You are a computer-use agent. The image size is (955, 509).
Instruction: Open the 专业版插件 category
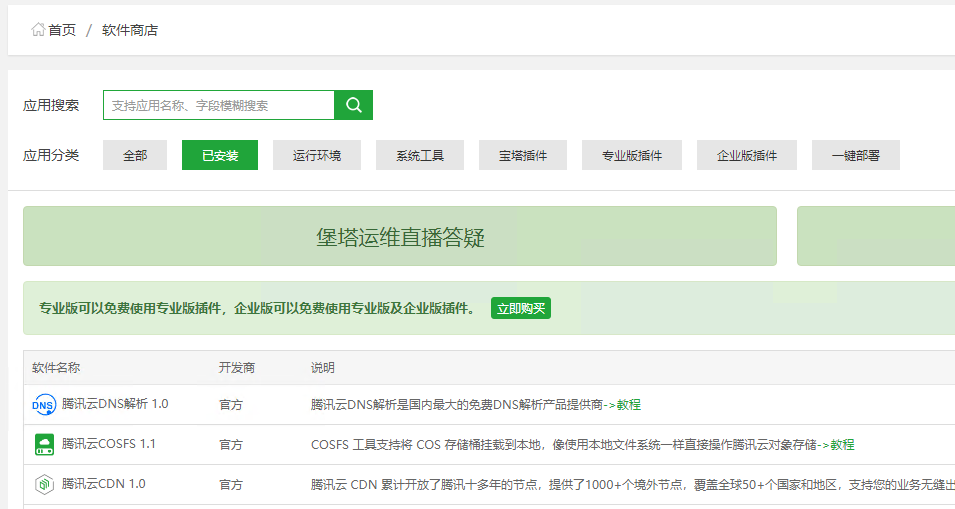tap(632, 155)
